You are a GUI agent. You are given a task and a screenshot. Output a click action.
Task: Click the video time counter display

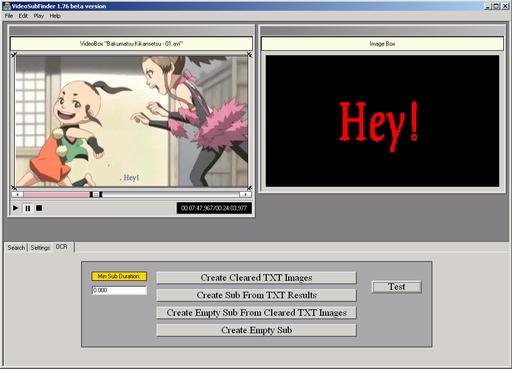point(214,208)
